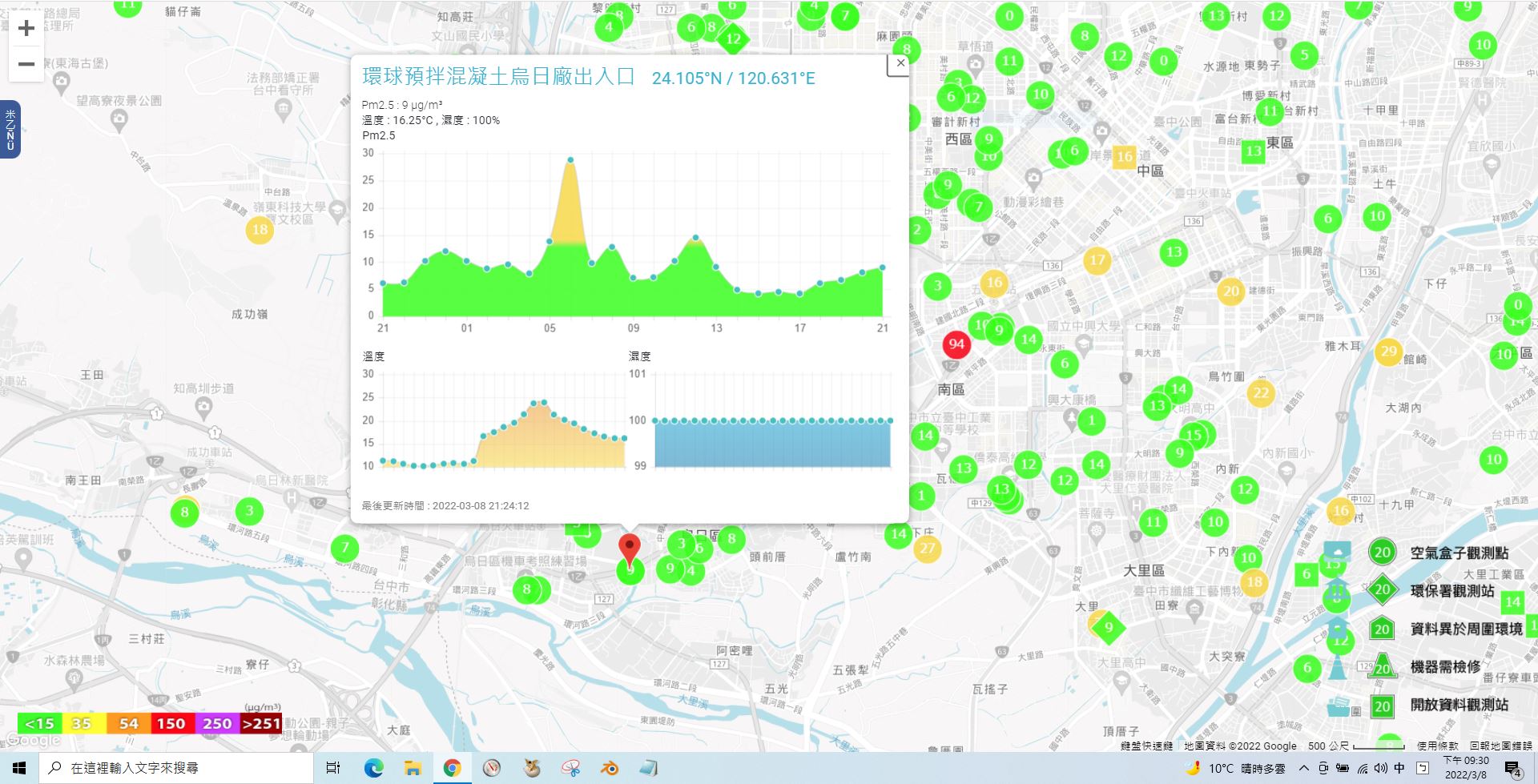This screenshot has width=1538, height=784.
Task: Click the PM2.5 chart peak data point
Action: point(570,160)
